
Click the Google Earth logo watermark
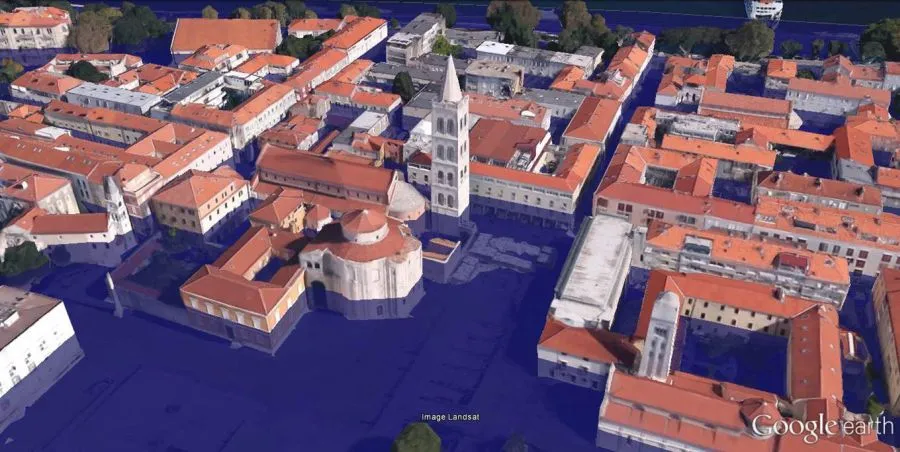822,427
